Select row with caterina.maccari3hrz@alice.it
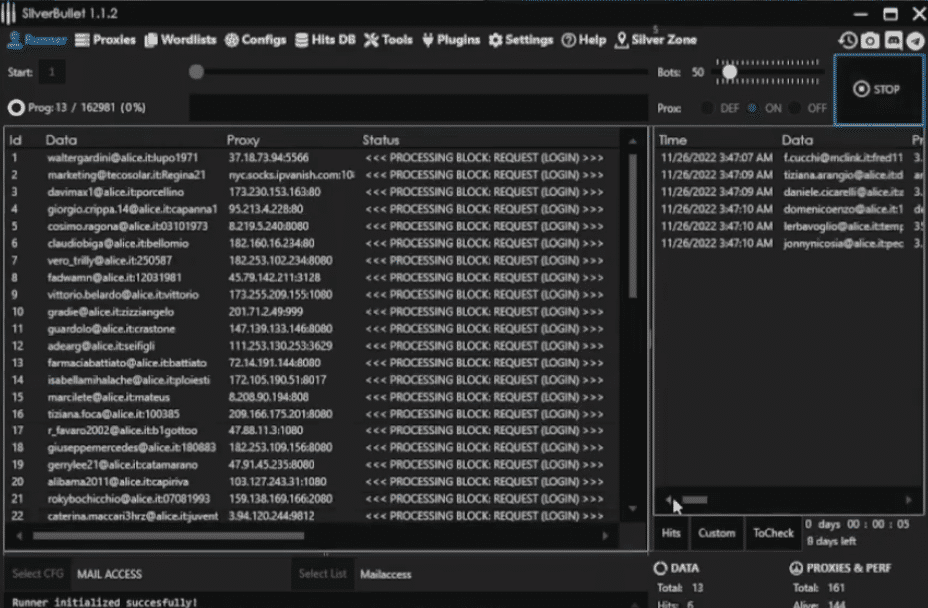928x608 pixels. click(312, 516)
